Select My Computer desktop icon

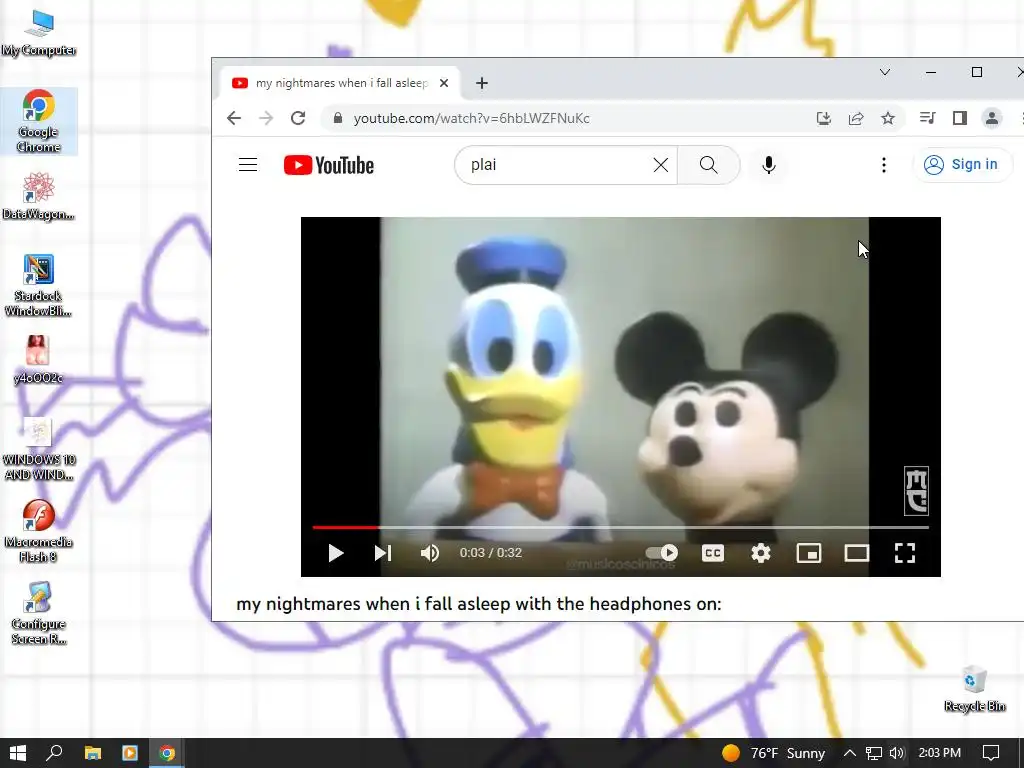point(39,33)
